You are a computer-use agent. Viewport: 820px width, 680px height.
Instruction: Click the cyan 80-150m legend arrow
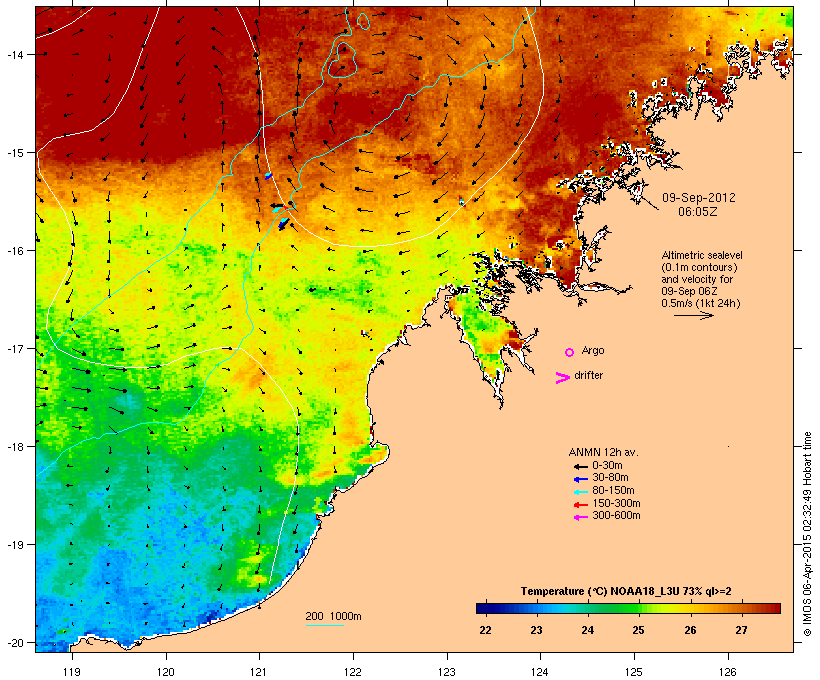click(581, 492)
